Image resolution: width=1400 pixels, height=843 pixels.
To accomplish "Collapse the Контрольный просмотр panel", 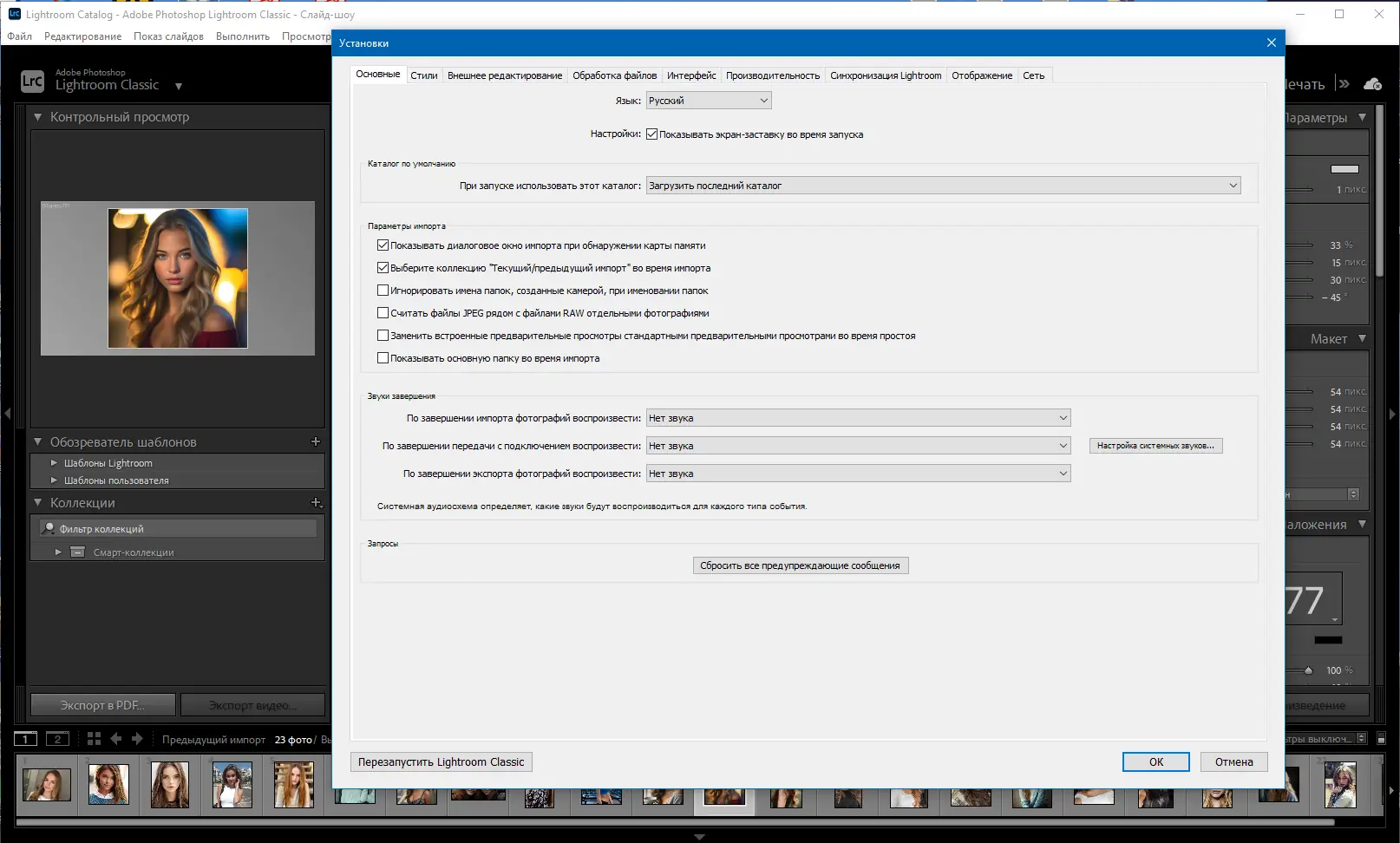I will coord(38,117).
